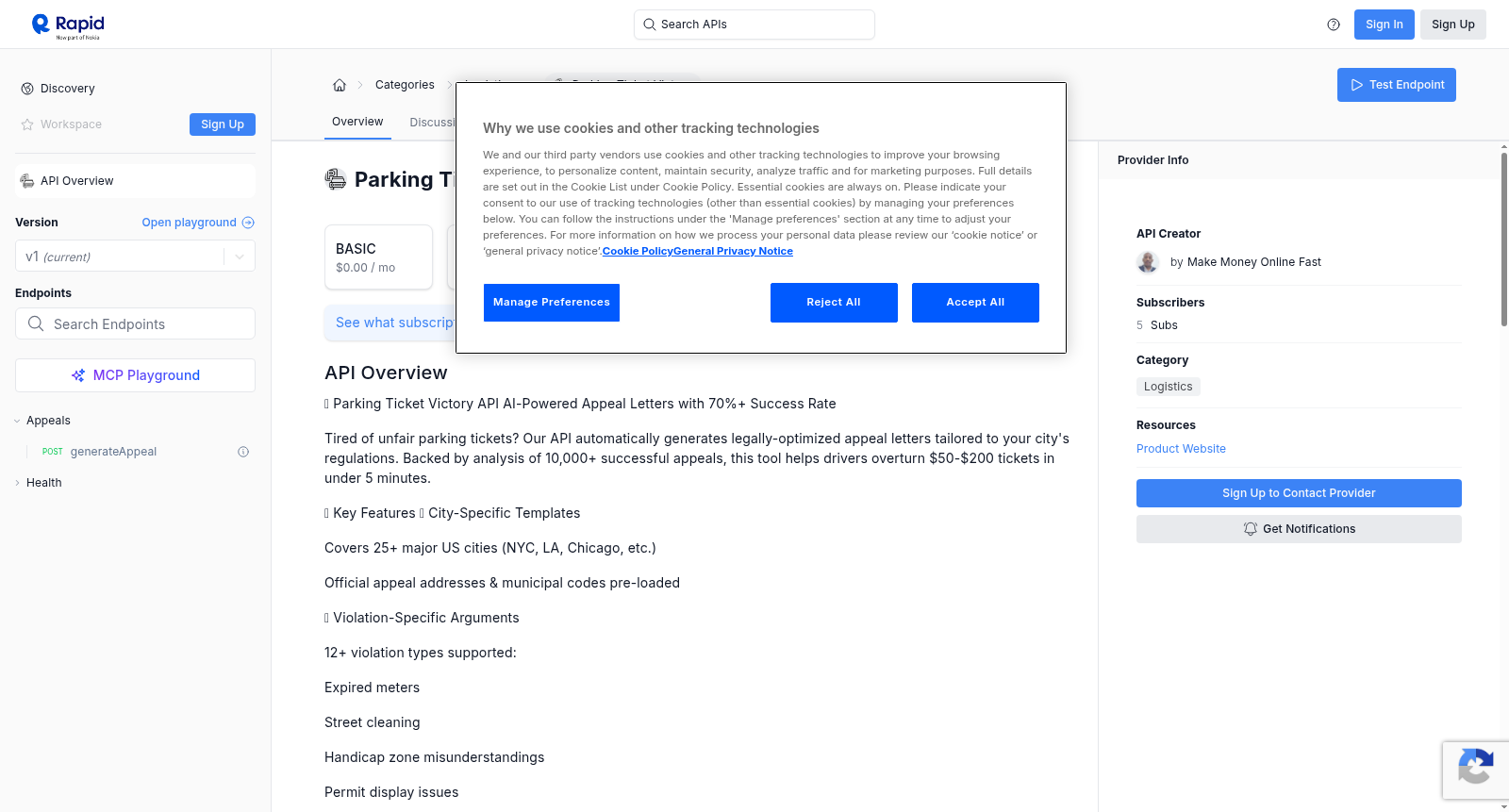Screen dimensions: 1509x812
Task: Click the Test Endpoint button
Action: tap(1397, 85)
